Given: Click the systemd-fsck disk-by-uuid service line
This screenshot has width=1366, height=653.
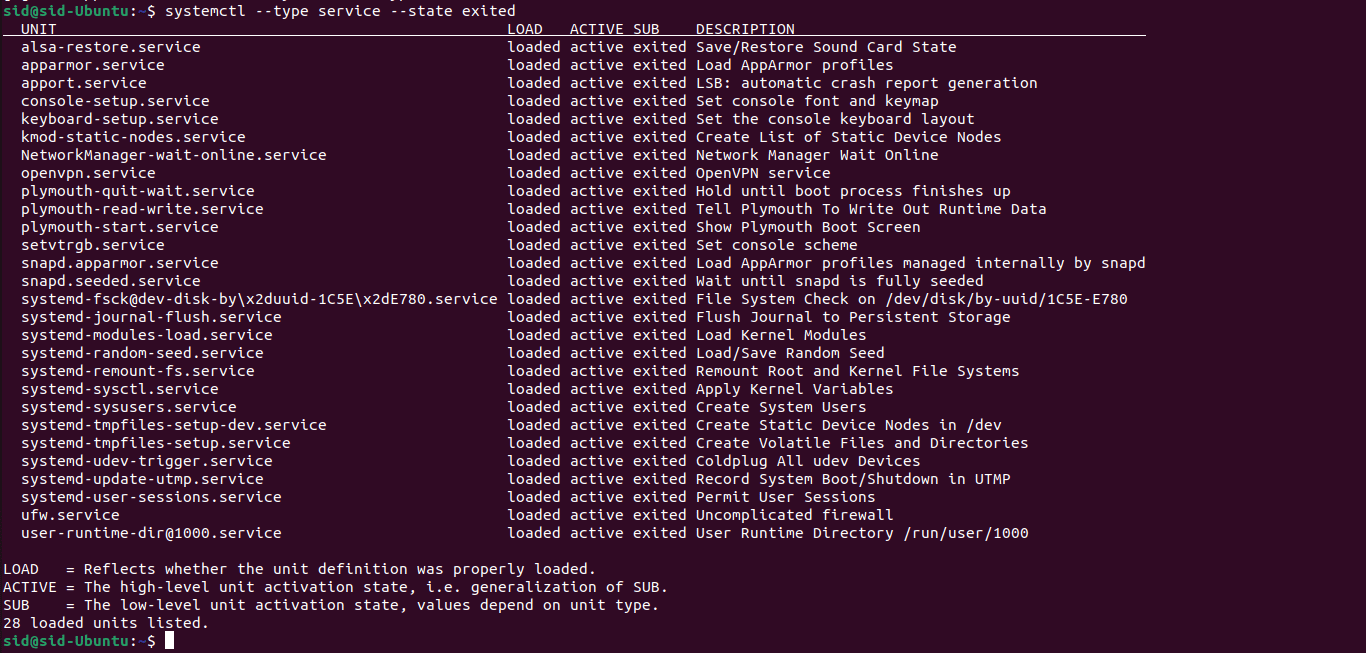Looking at the screenshot, I should click(575, 299).
